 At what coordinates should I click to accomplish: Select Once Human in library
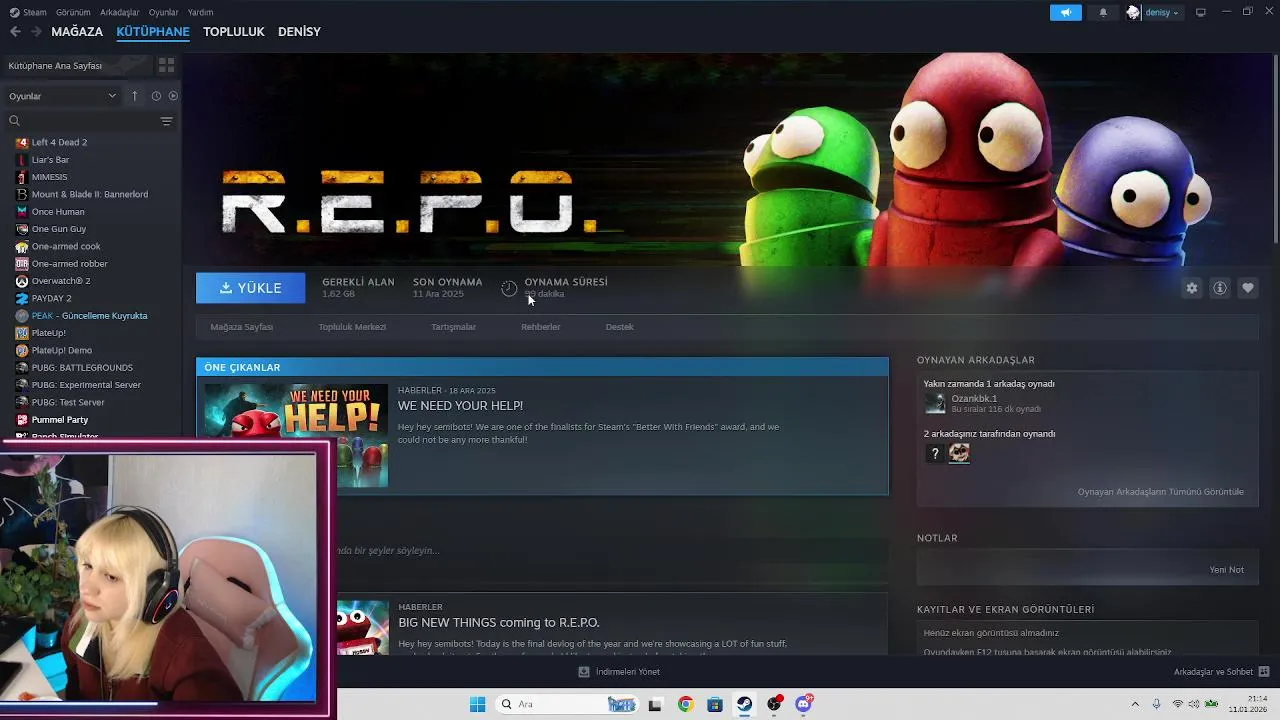pos(58,212)
